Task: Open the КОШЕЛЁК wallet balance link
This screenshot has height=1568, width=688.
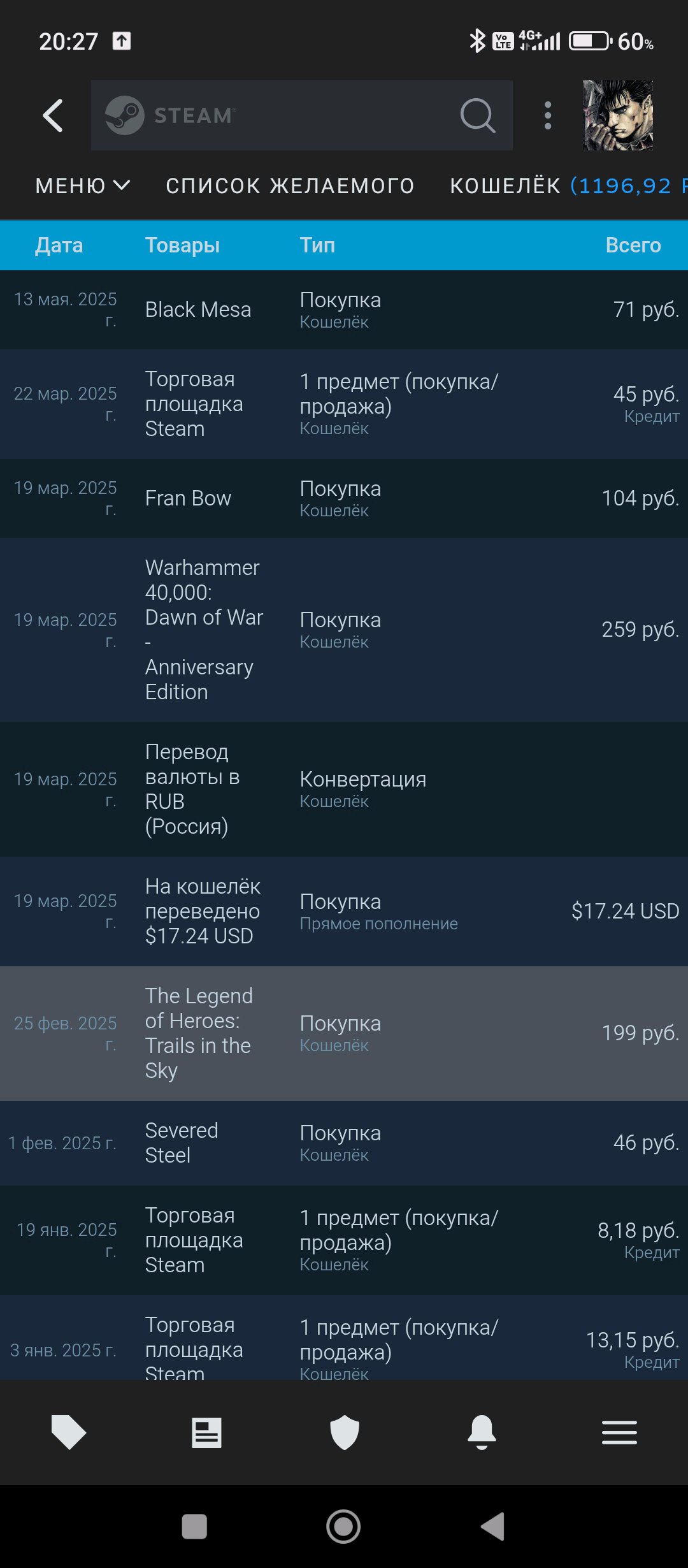Action: coord(567,185)
